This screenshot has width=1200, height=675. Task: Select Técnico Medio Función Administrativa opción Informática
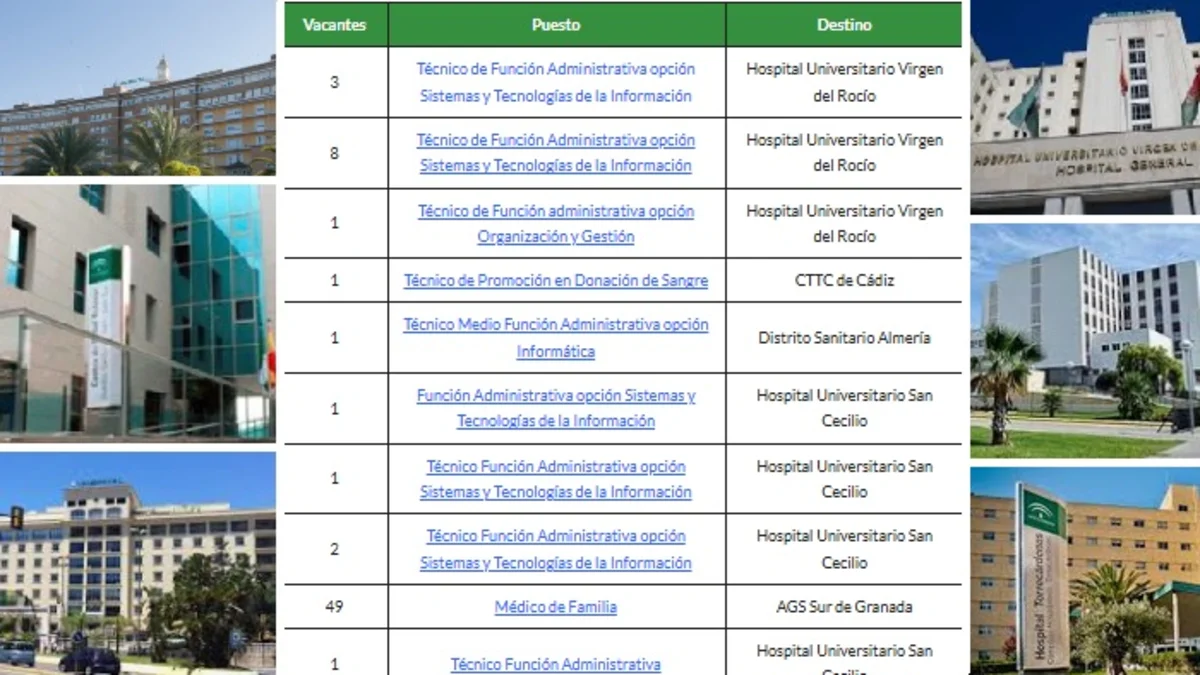pos(555,338)
